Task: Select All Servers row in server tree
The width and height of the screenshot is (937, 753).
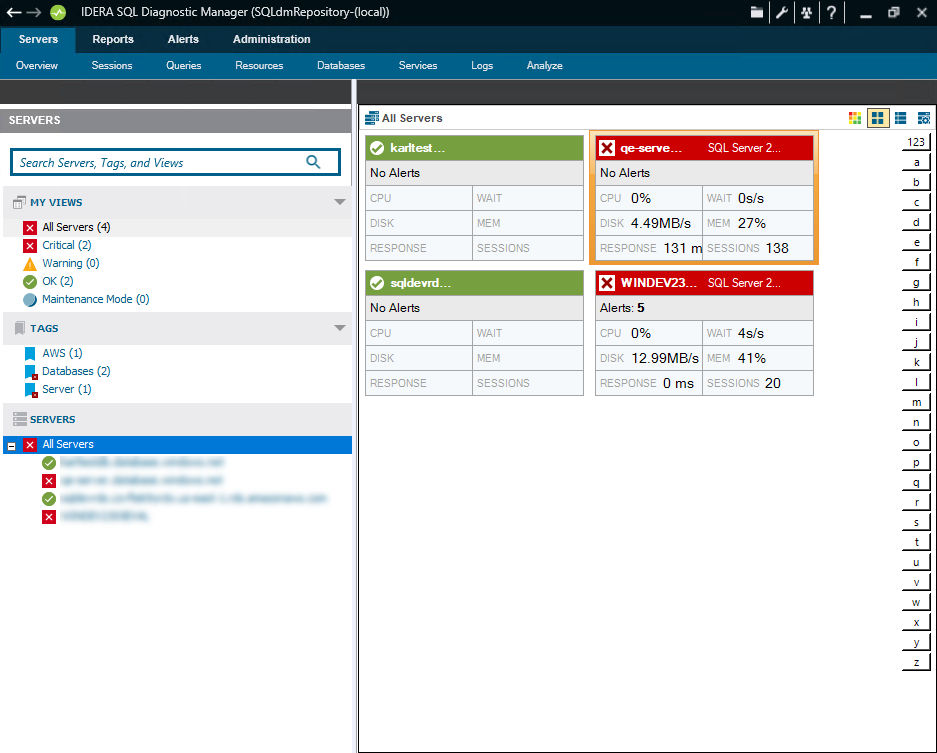Action: click(177, 445)
